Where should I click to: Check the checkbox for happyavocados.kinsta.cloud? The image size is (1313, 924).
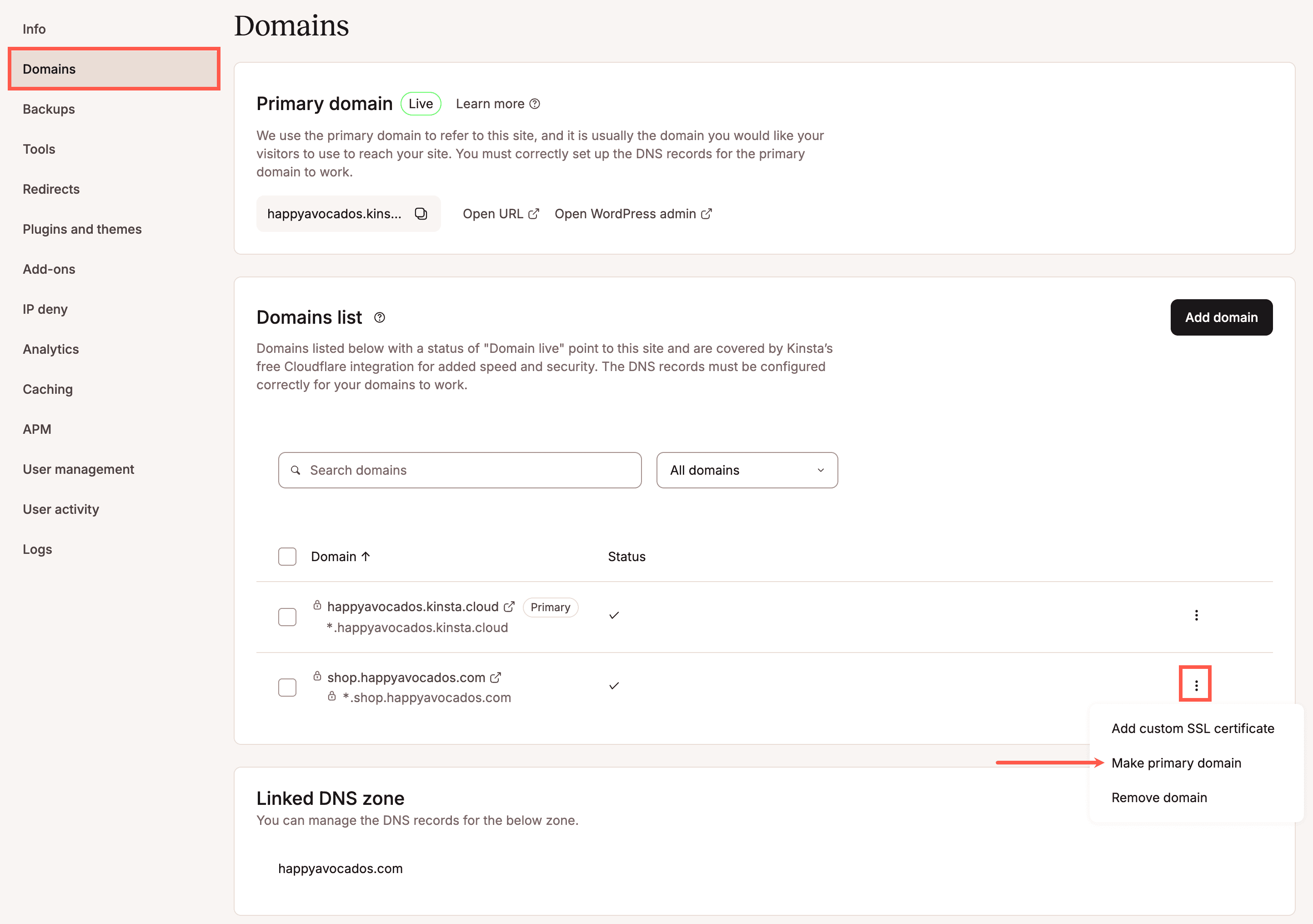[287, 616]
